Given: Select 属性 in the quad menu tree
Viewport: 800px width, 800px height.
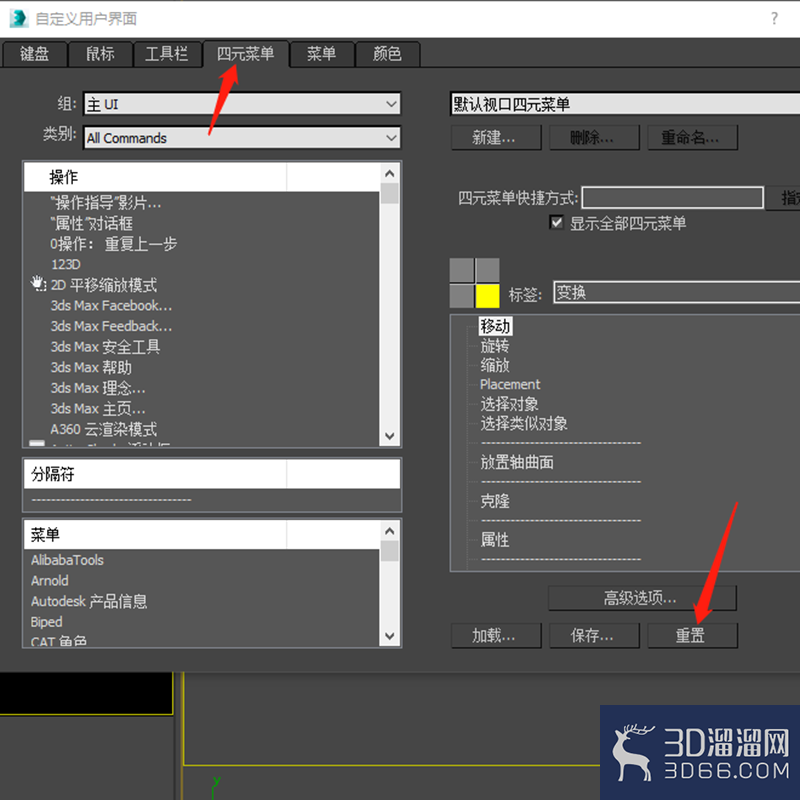Looking at the screenshot, I should [x=495, y=539].
